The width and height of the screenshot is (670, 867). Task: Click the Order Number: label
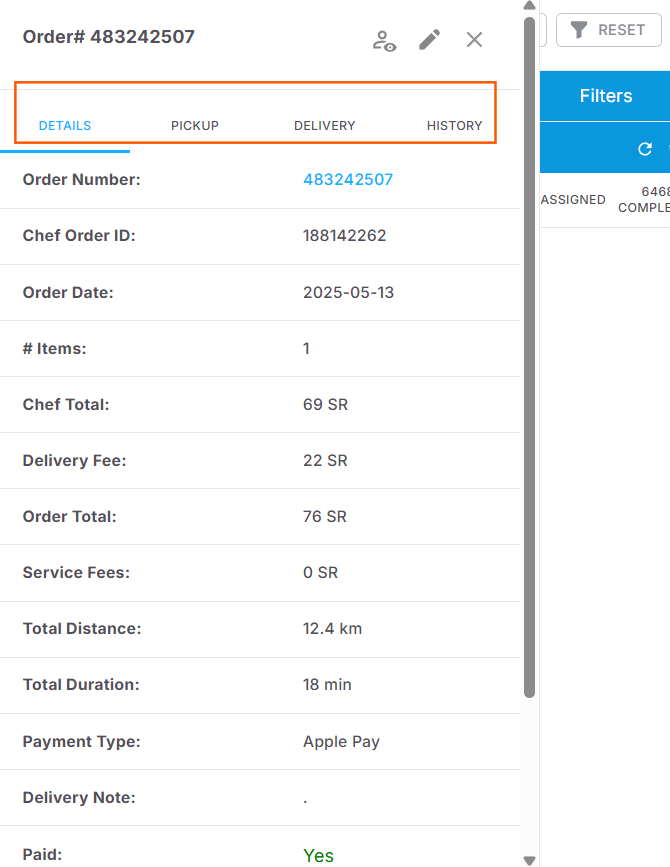[x=81, y=180]
